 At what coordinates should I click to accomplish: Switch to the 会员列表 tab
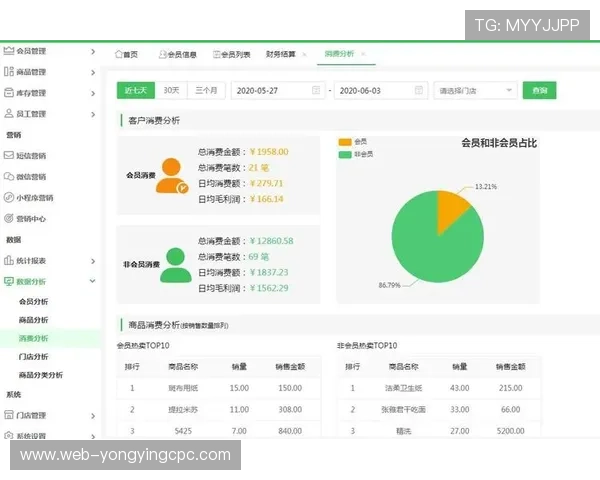(232, 54)
